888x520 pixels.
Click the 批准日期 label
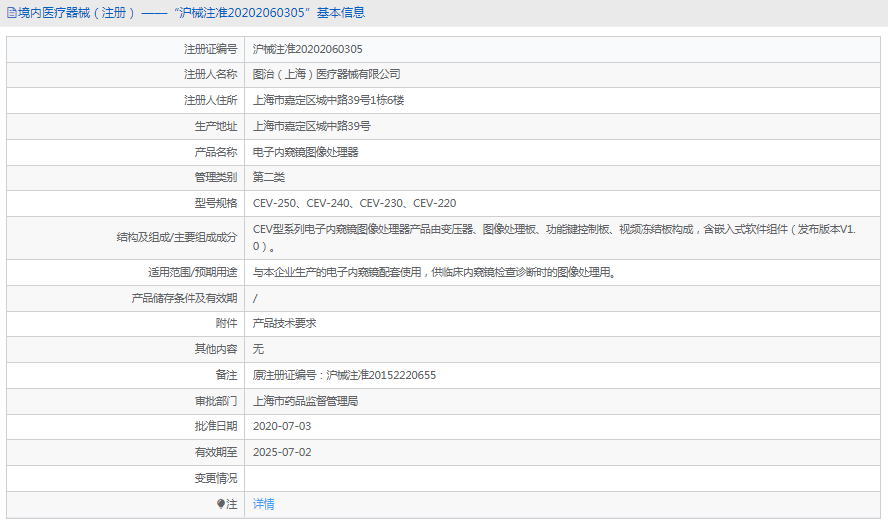click(216, 426)
